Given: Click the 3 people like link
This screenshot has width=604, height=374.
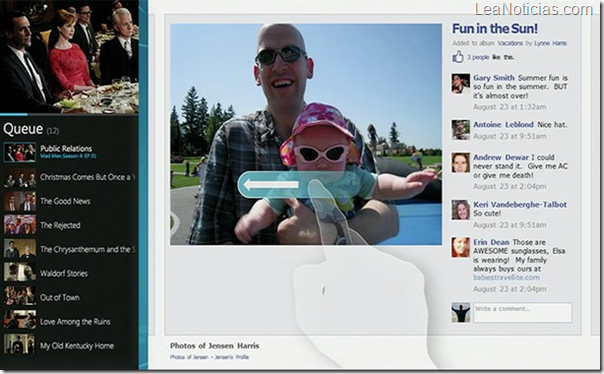Looking at the screenshot, I should [x=478, y=57].
